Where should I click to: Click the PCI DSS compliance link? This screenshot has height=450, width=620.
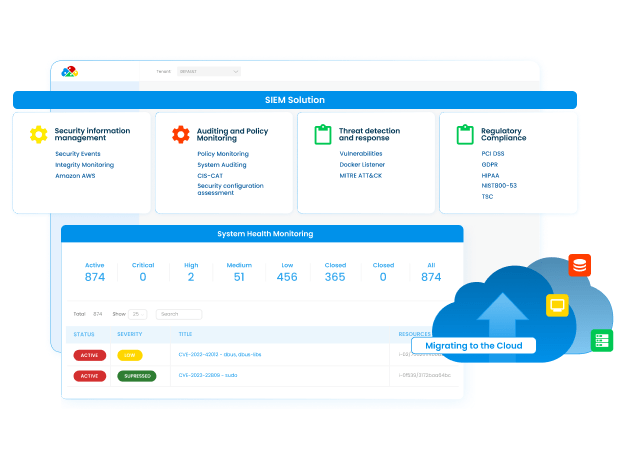(x=495, y=154)
